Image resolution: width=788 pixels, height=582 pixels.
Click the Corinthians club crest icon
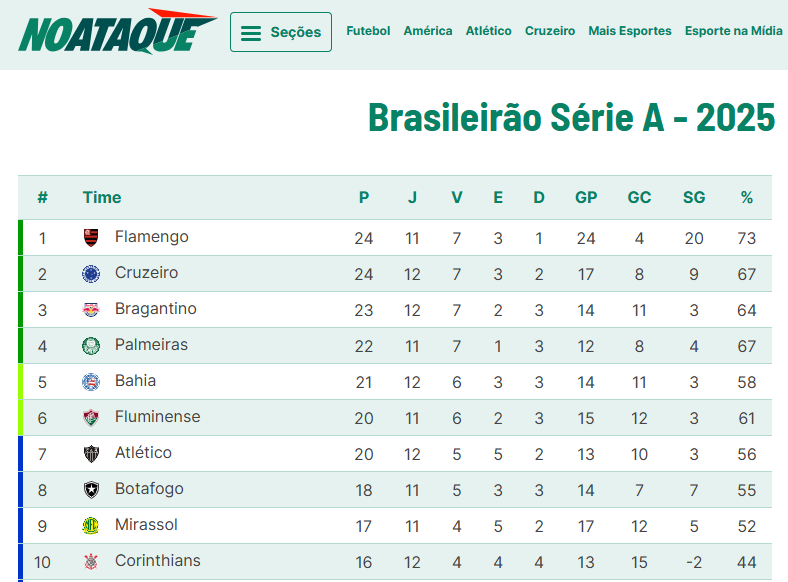pyautogui.click(x=91, y=562)
